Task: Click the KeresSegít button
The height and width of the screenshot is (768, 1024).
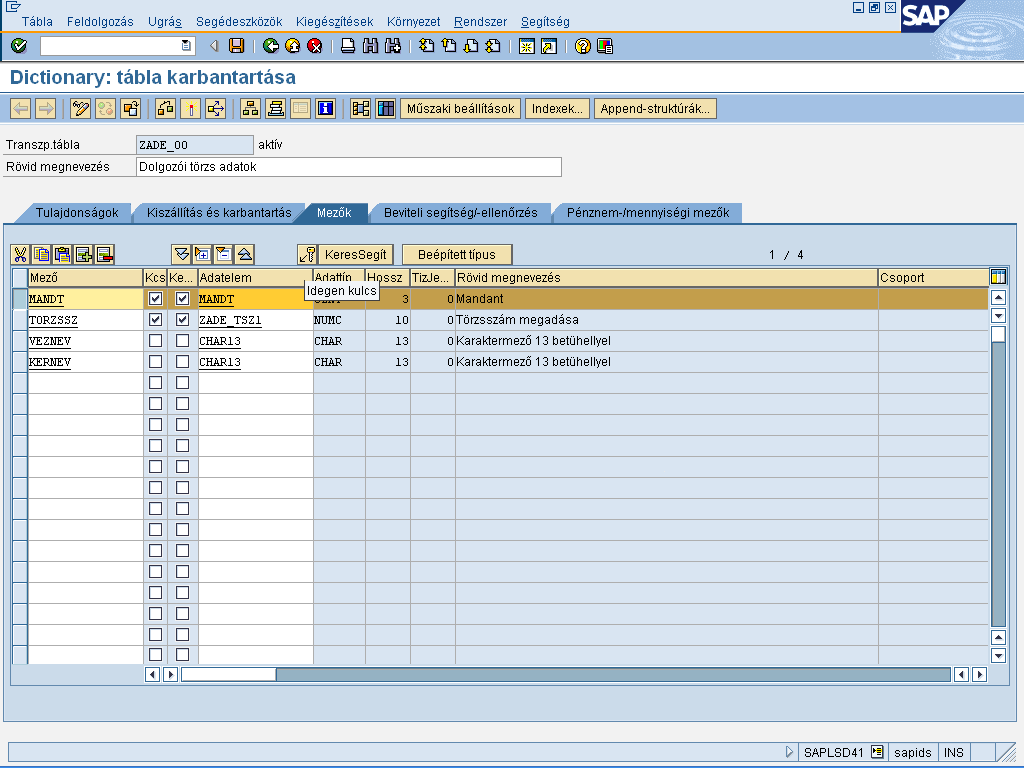Action: (x=355, y=254)
